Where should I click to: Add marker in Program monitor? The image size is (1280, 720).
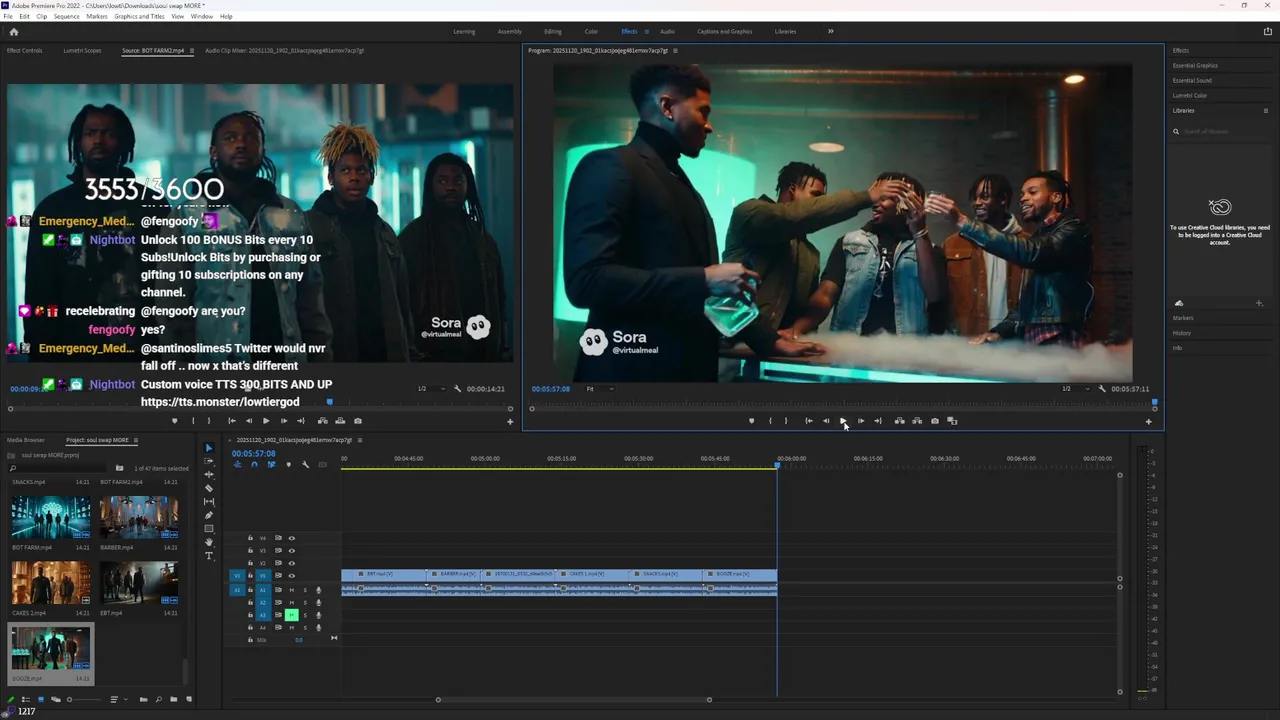click(752, 421)
